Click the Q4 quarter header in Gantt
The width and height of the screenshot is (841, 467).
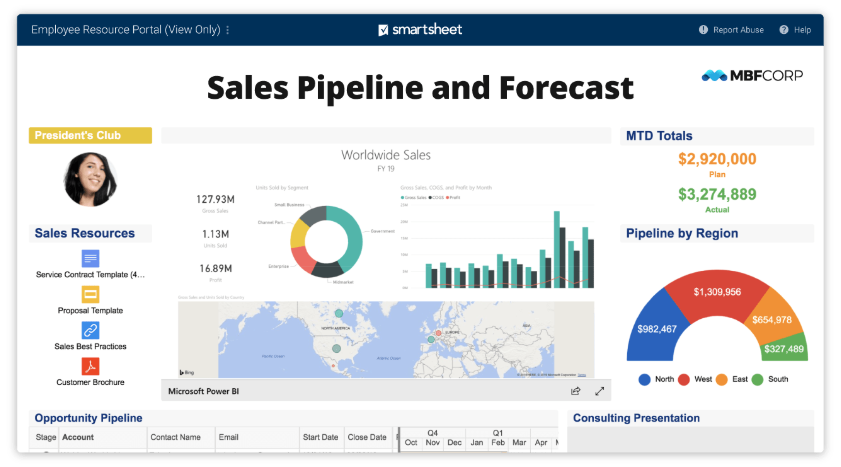coord(433,433)
